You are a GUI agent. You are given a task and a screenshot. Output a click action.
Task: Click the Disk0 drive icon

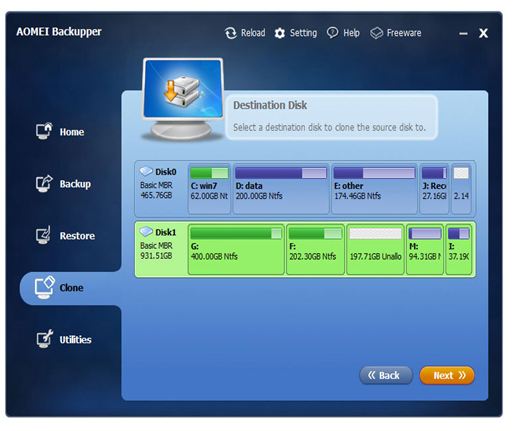[x=146, y=171]
